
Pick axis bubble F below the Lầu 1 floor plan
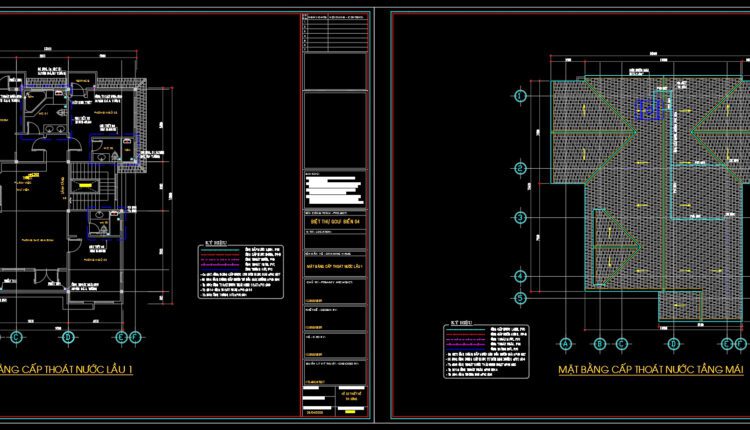(x=135, y=337)
